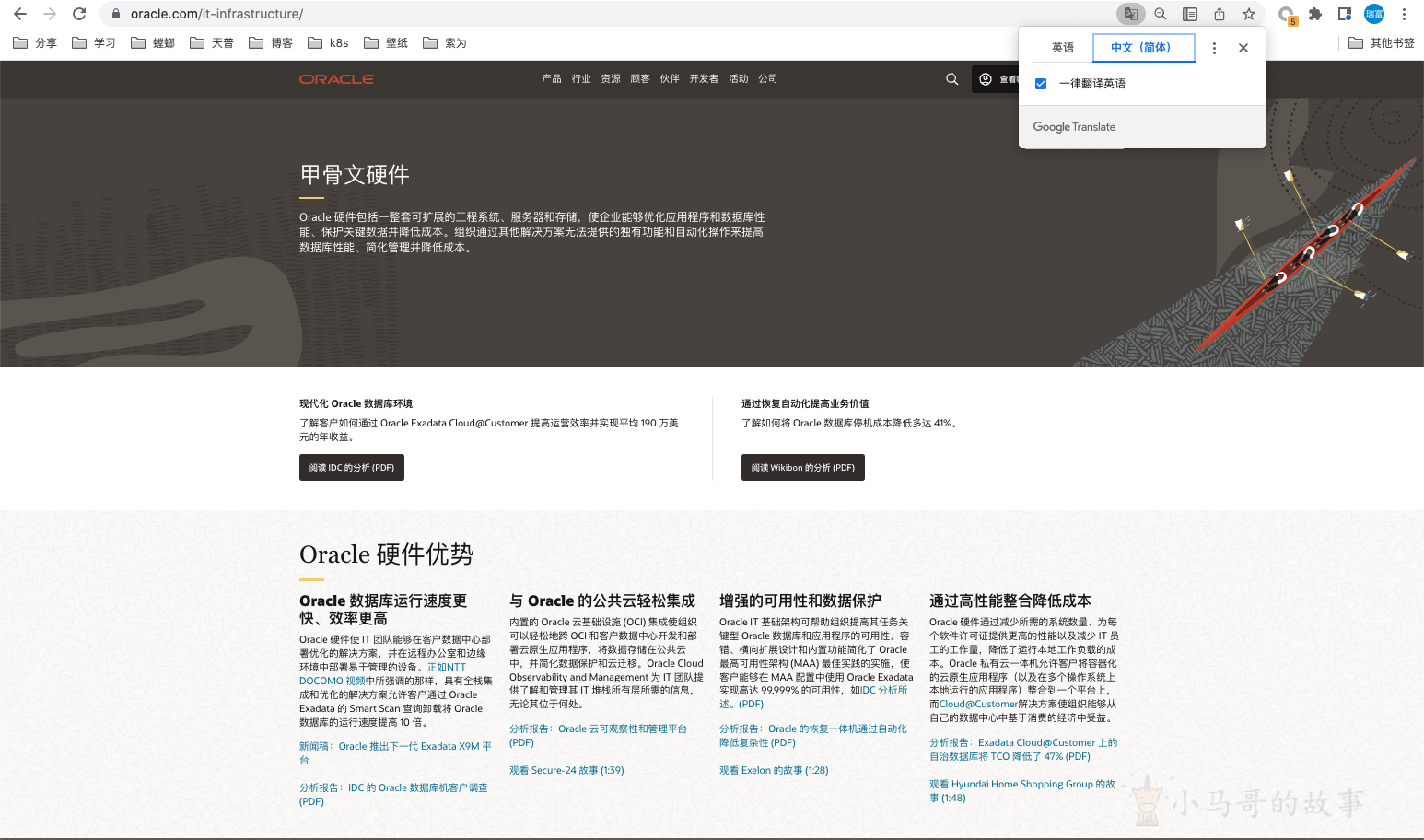This screenshot has height=840, width=1424.
Task: Click the 正如NTT DOCOMO 视频 inline link
Action: coord(382,674)
